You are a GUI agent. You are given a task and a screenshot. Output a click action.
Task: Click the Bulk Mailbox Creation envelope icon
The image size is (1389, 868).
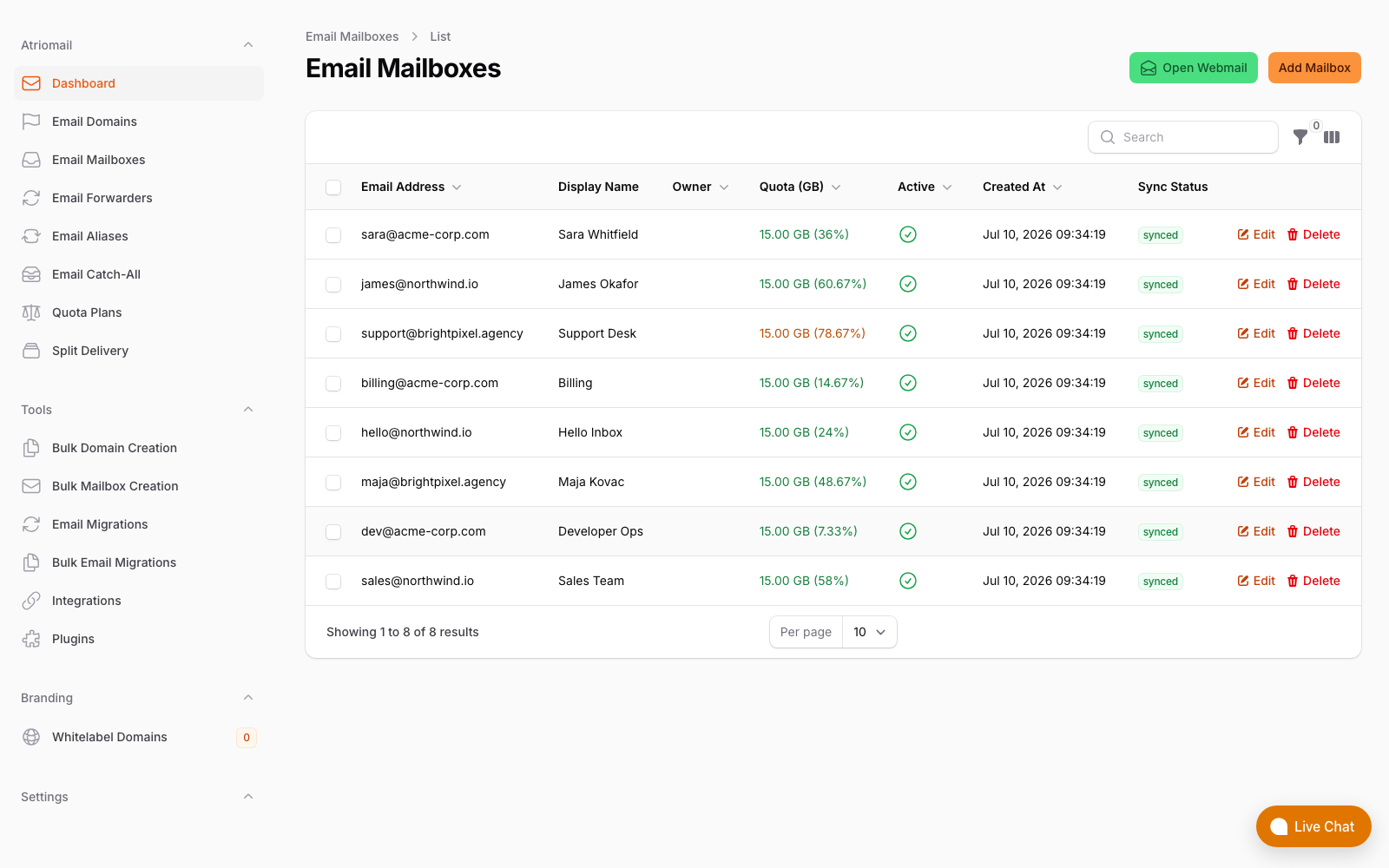coord(31,486)
